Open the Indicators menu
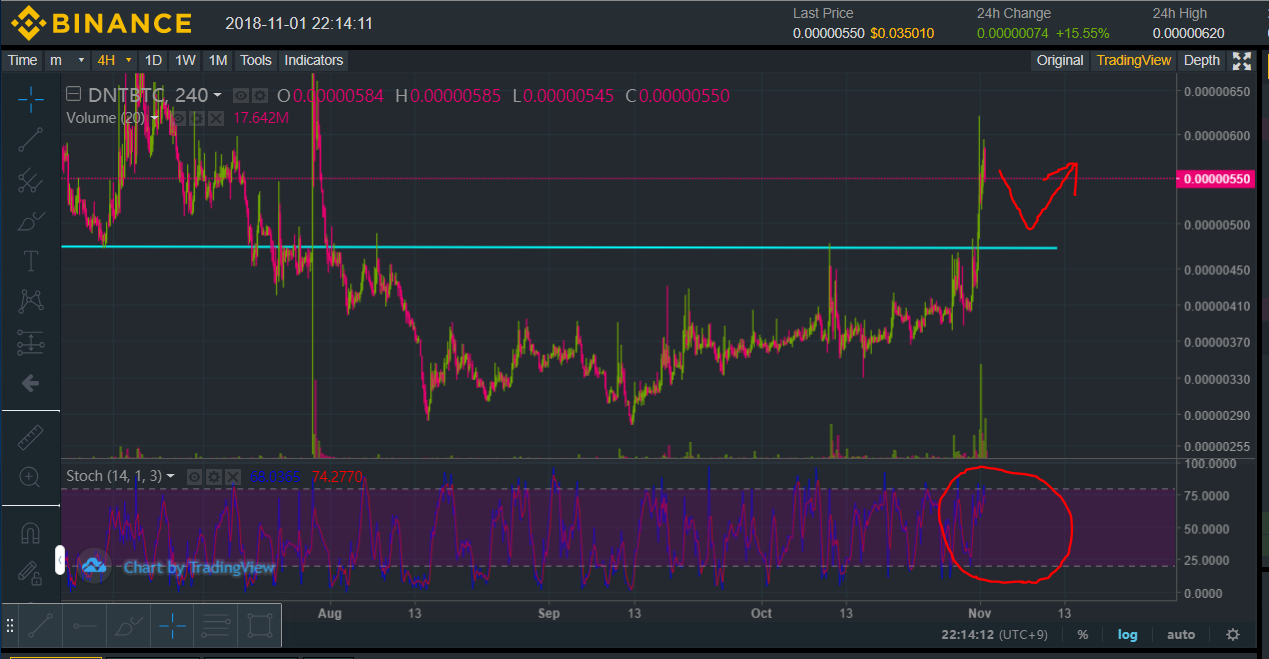 pyautogui.click(x=313, y=61)
